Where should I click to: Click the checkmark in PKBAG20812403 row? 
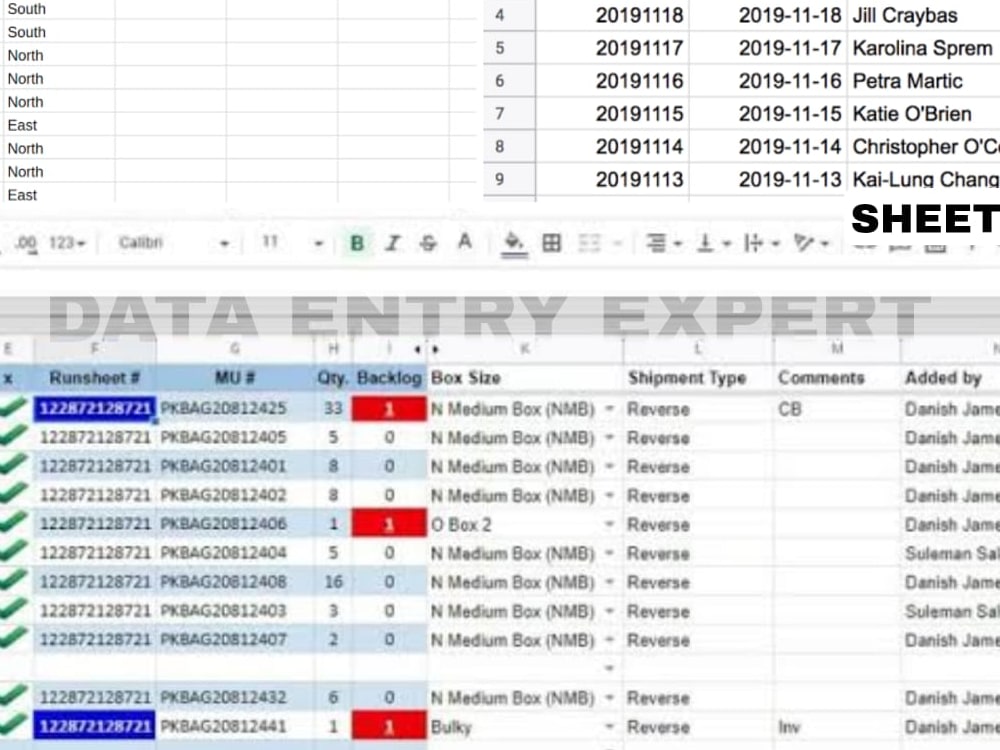click(13, 609)
